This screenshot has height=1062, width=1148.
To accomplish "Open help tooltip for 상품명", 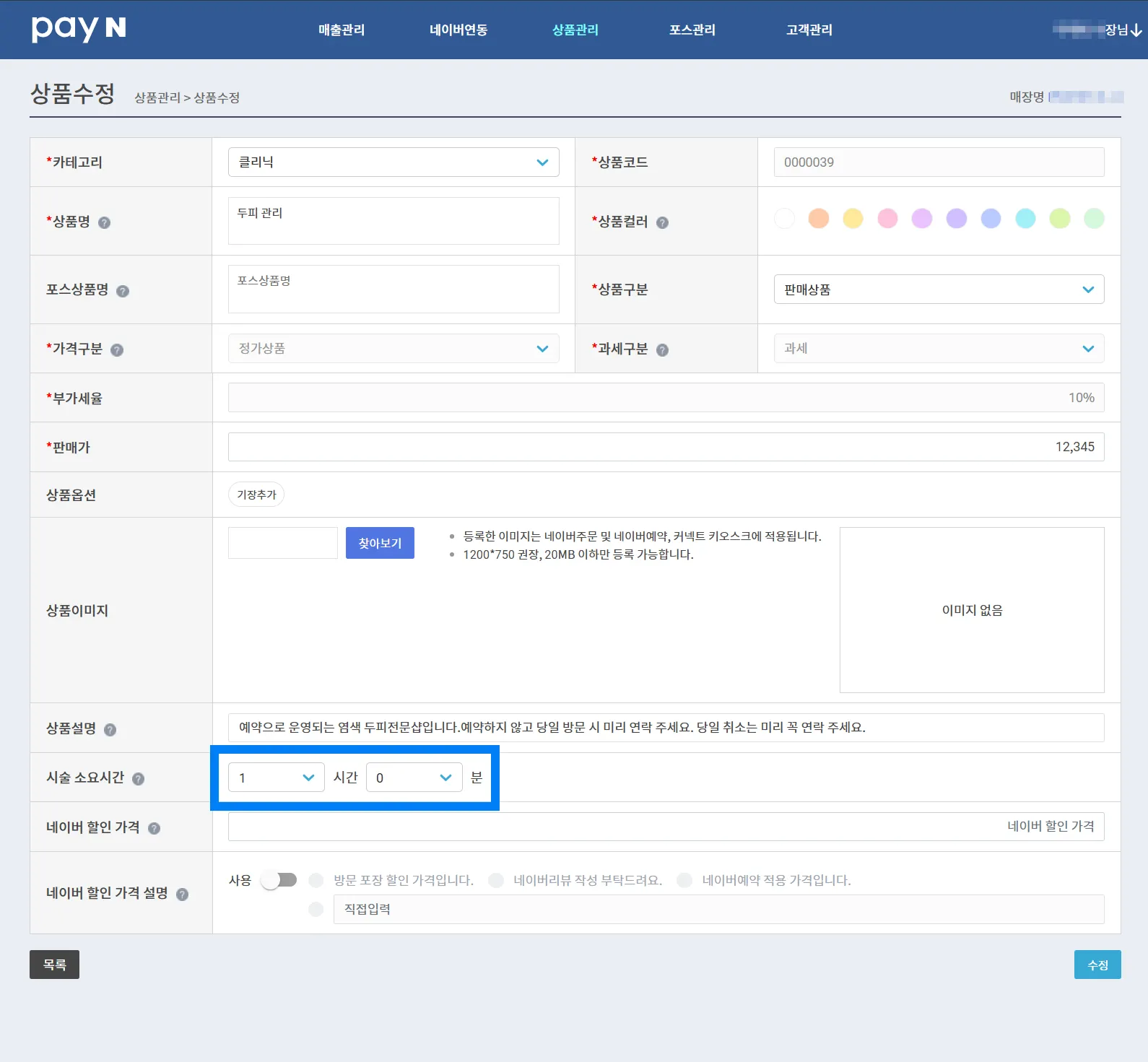I will (104, 222).
